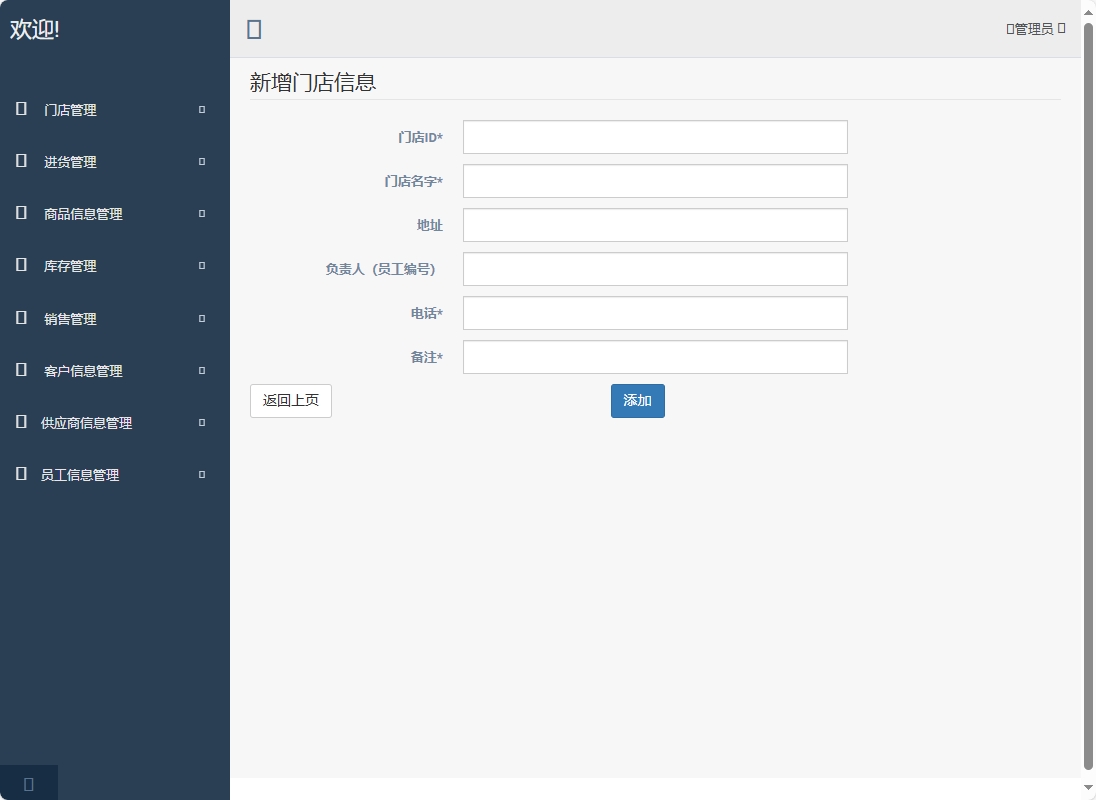The height and width of the screenshot is (800, 1096).
Task: Click the icon left of 供应商信息管理
Action: (21, 422)
